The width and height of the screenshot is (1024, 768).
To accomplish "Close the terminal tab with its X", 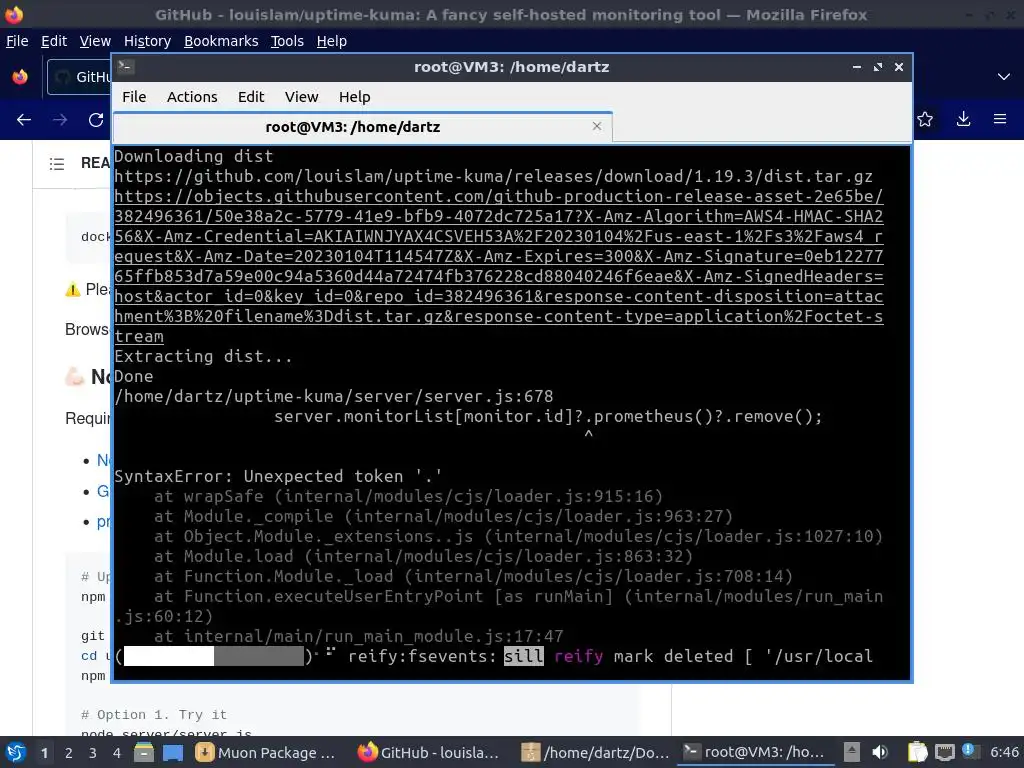I will pyautogui.click(x=596, y=126).
